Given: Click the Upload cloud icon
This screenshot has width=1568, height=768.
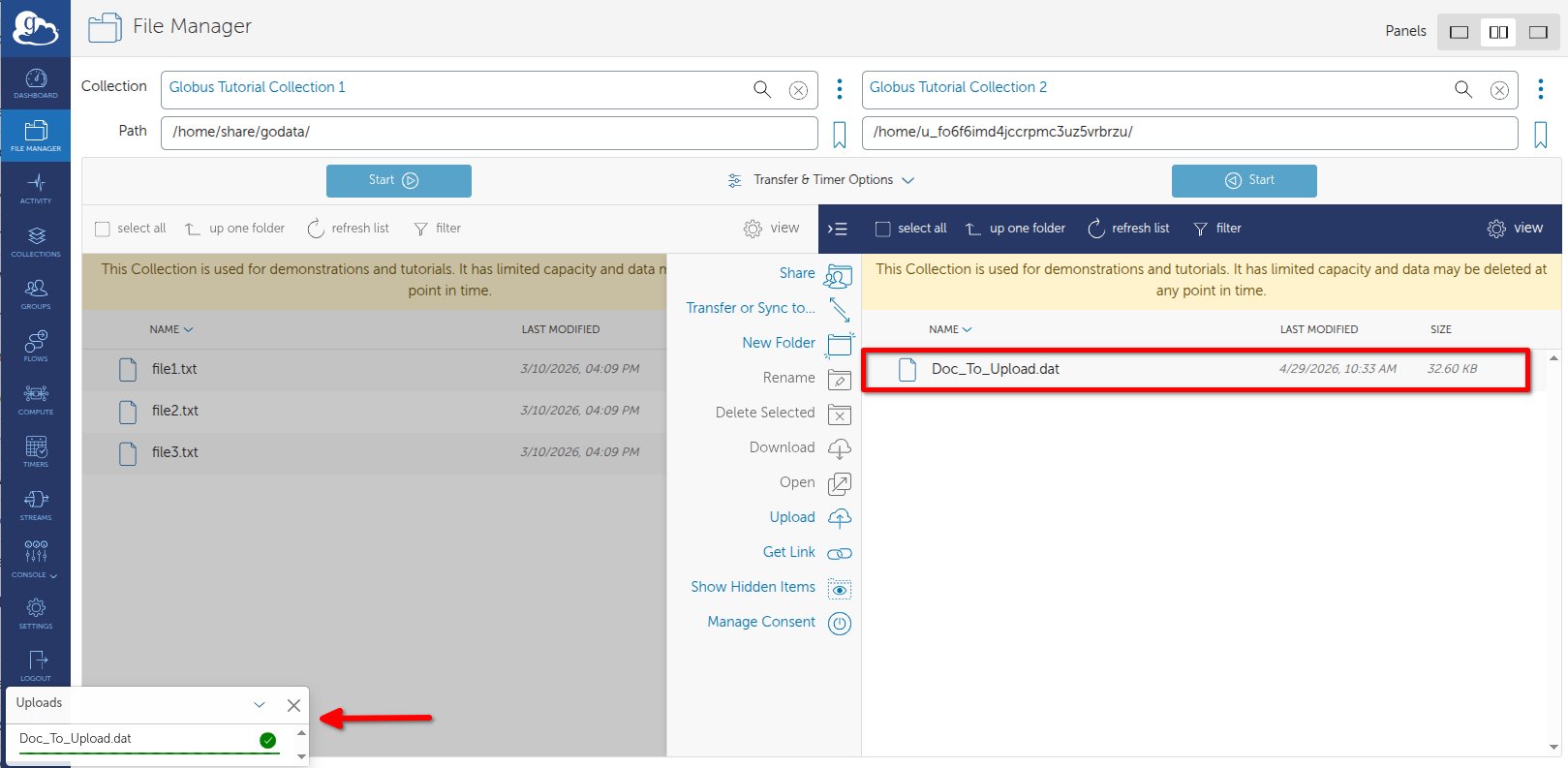Looking at the screenshot, I should coord(840,518).
